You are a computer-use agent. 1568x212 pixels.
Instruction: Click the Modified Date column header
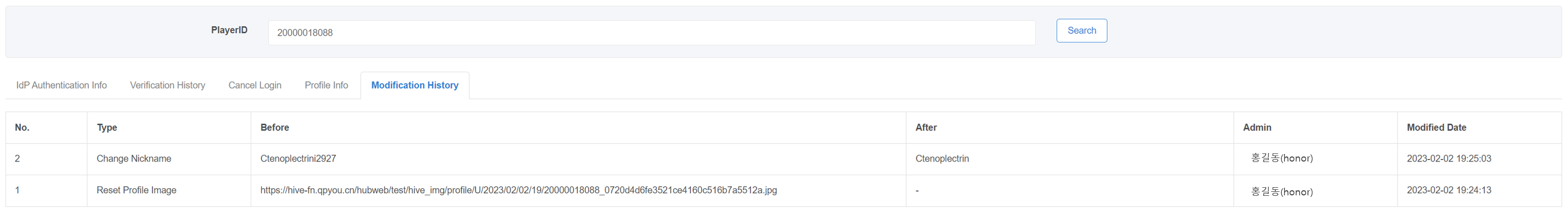coord(1436,128)
